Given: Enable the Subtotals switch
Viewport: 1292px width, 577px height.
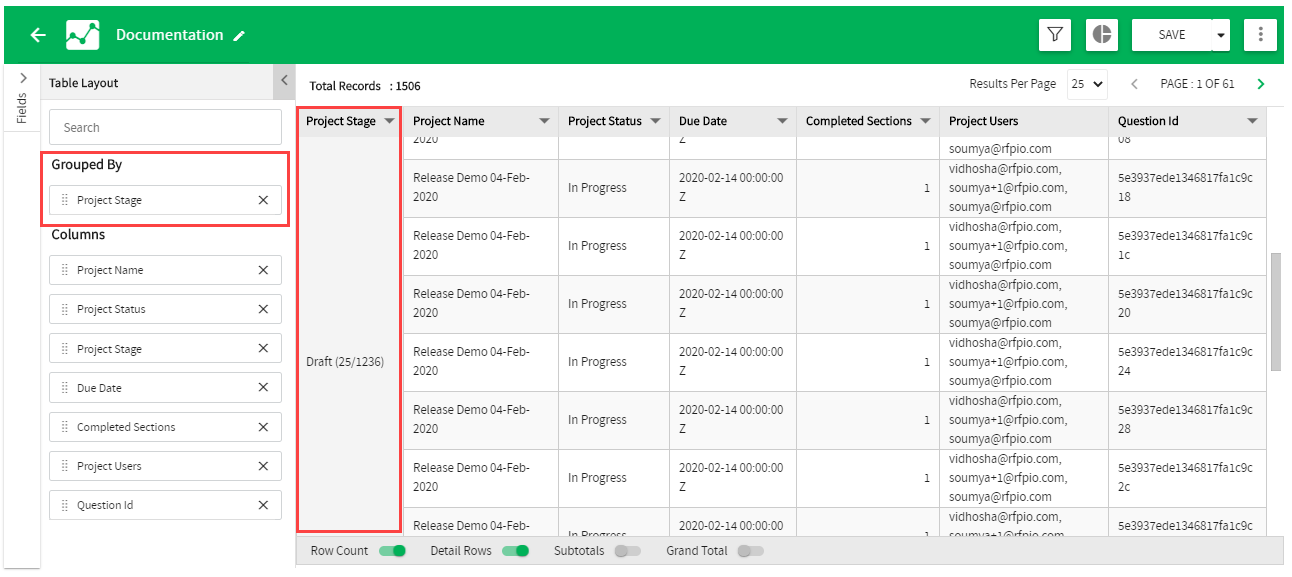Looking at the screenshot, I should pyautogui.click(x=628, y=551).
